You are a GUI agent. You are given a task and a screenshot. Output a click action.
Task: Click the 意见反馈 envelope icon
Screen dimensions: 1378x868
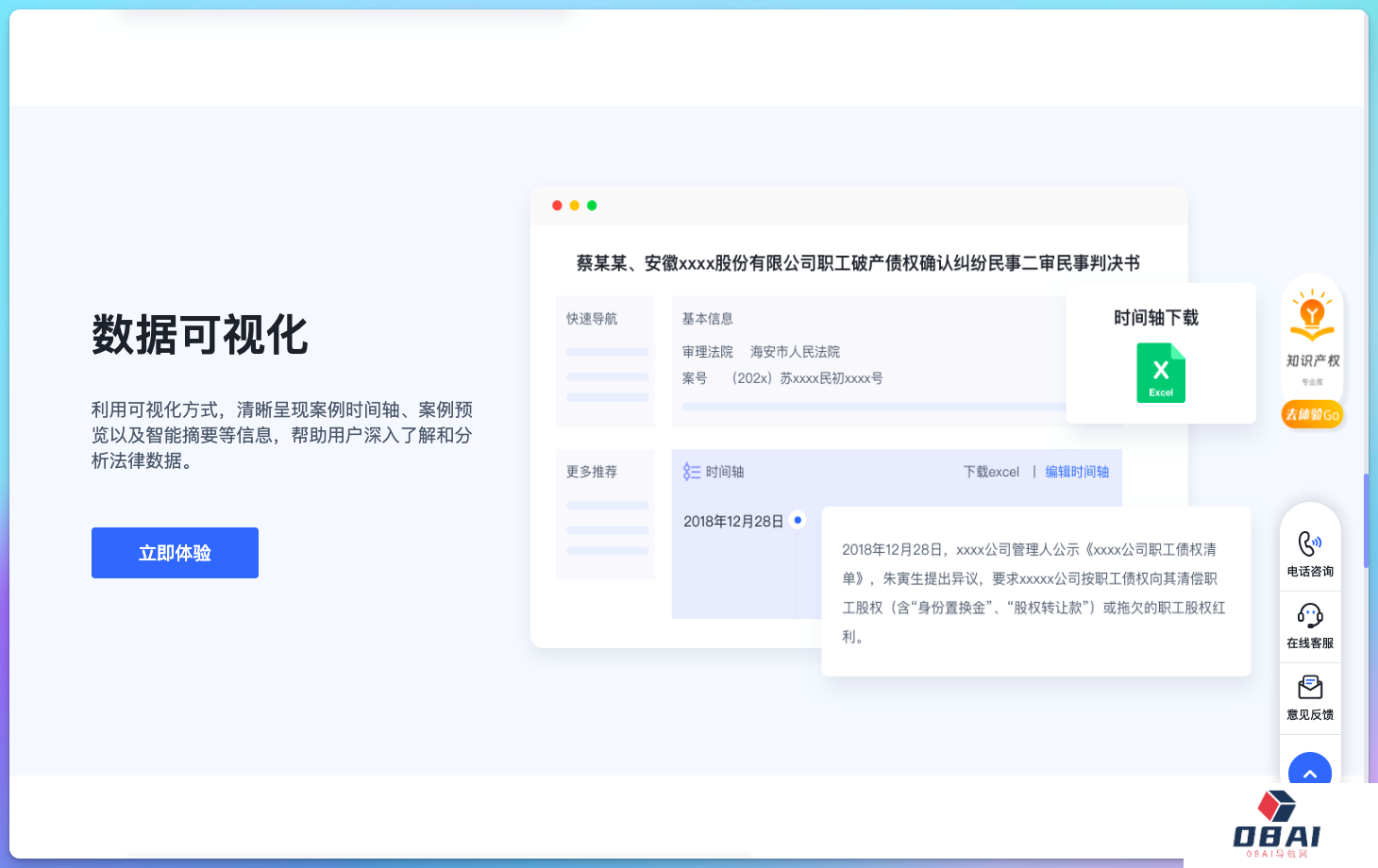(1310, 688)
